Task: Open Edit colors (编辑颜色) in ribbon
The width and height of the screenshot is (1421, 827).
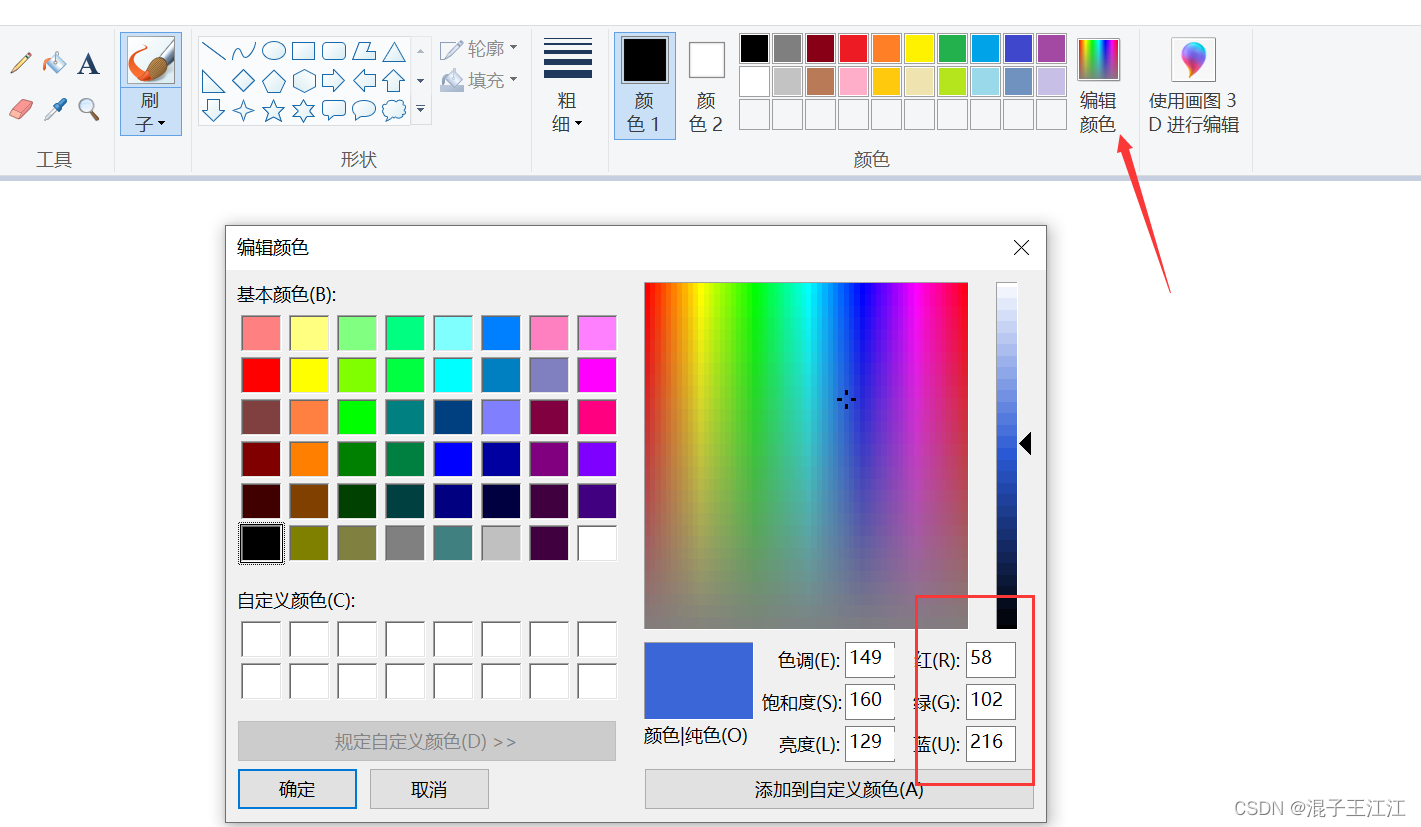Action: pos(1098,86)
